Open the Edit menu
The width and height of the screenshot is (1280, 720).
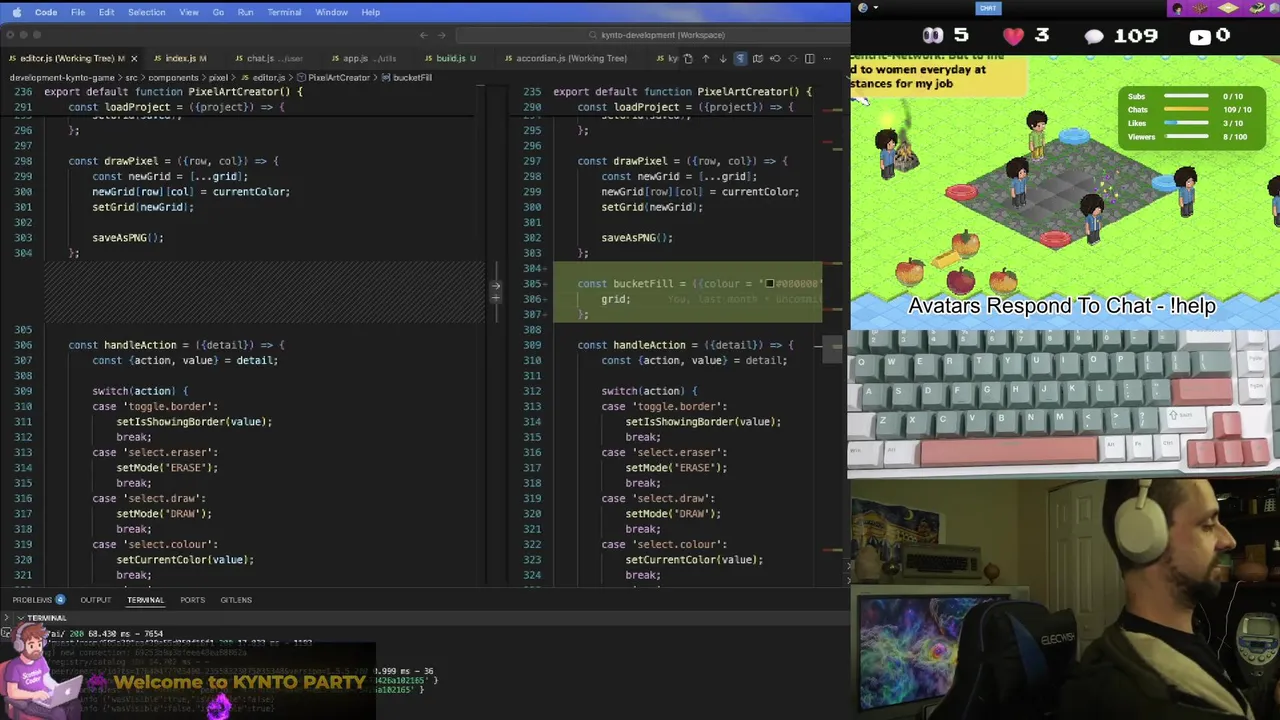tap(106, 12)
